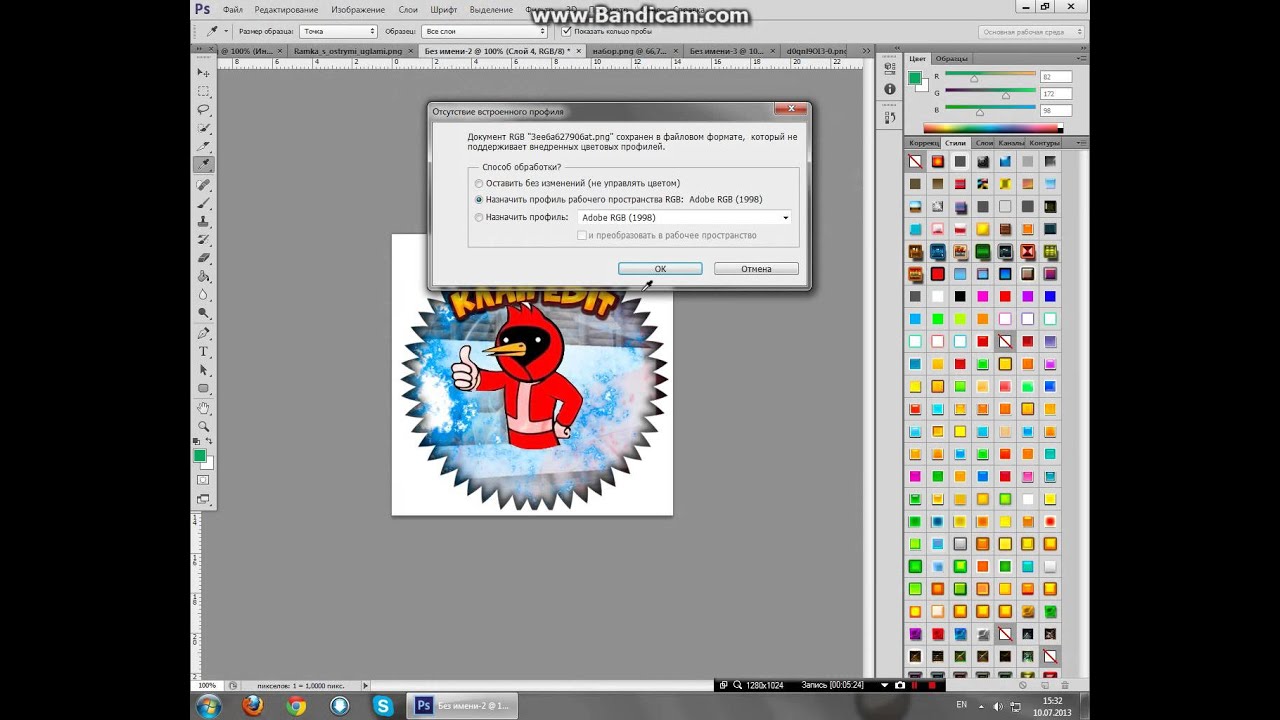Select 'Назначить профиль рабочего пространства RGB' option
The width and height of the screenshot is (1280, 720).
click(x=479, y=200)
